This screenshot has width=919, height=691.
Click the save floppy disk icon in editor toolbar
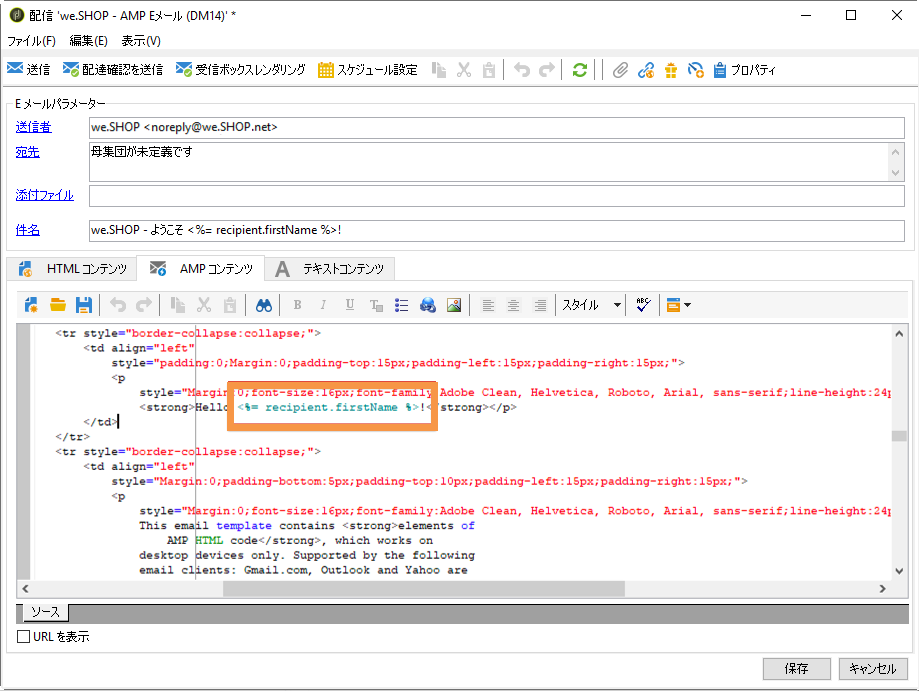(84, 305)
